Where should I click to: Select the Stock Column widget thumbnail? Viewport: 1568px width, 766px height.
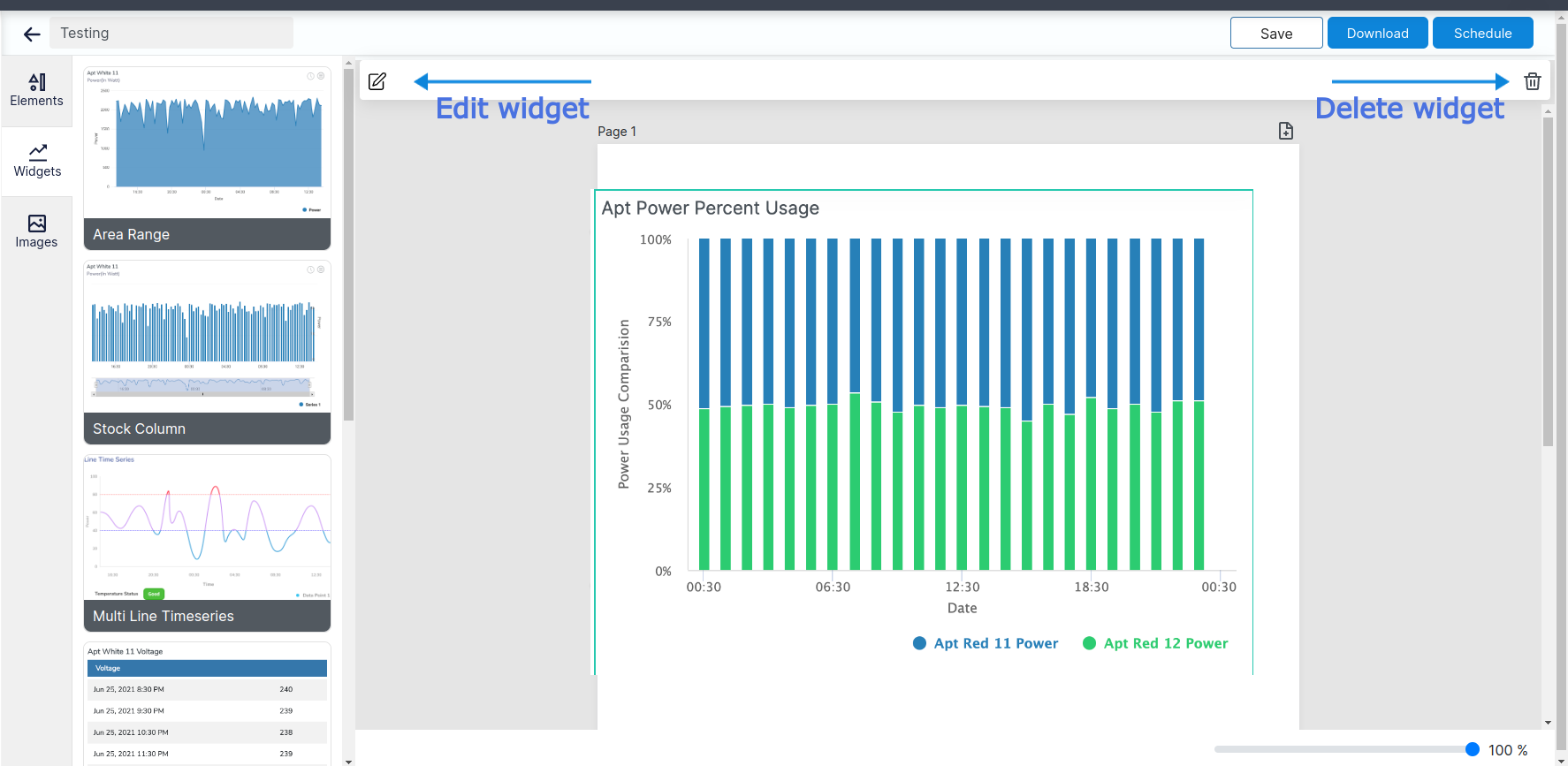[x=207, y=352]
